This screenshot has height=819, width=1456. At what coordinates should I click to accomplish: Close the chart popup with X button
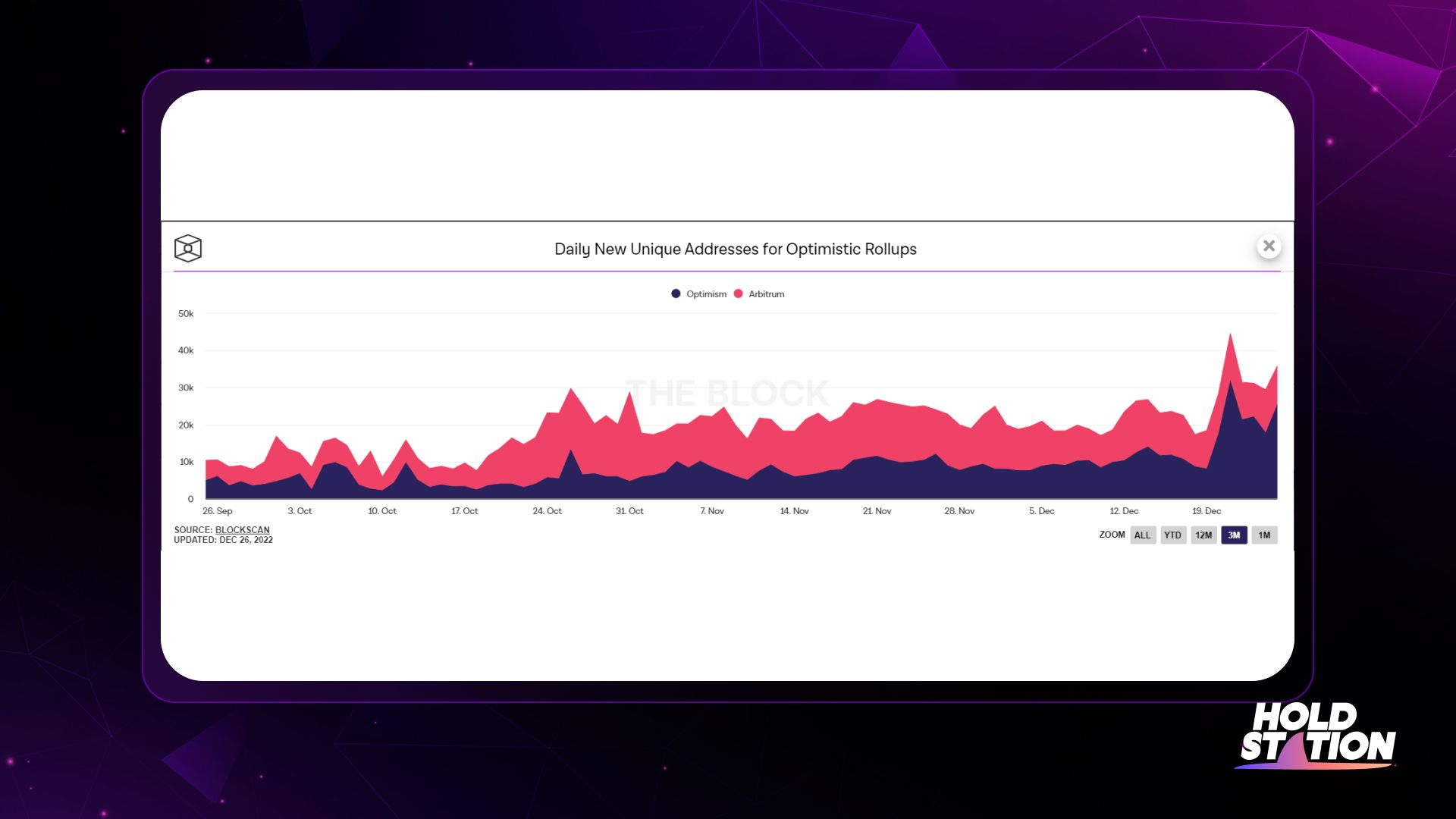click(1269, 246)
